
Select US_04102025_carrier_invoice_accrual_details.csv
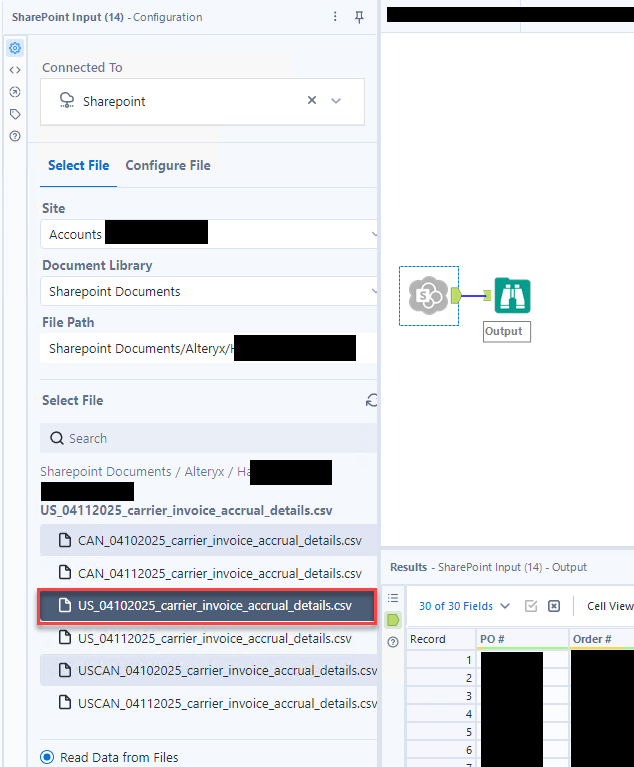click(x=207, y=606)
